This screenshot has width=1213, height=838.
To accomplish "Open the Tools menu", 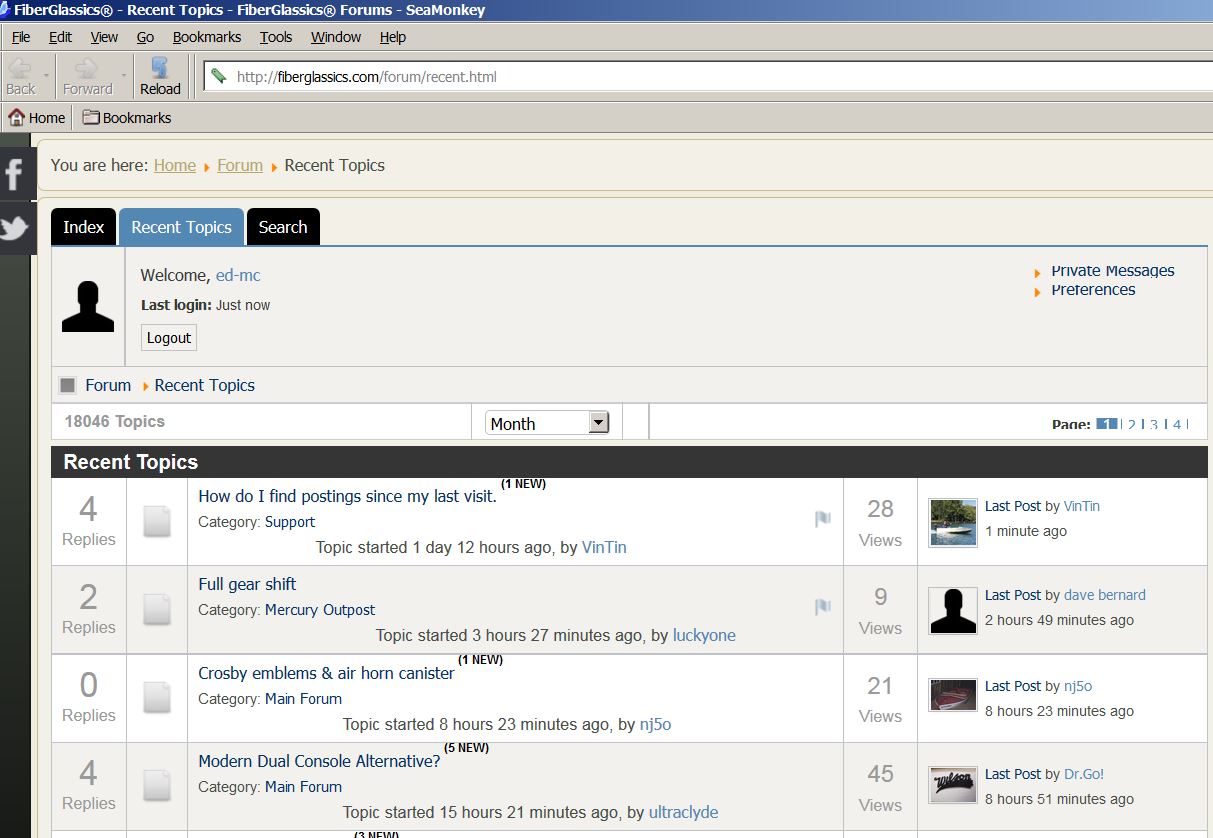I will point(276,37).
